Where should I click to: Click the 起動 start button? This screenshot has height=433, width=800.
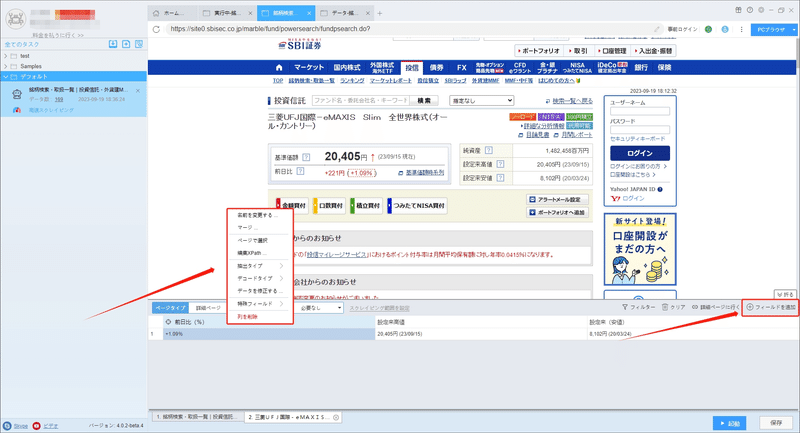coord(730,423)
